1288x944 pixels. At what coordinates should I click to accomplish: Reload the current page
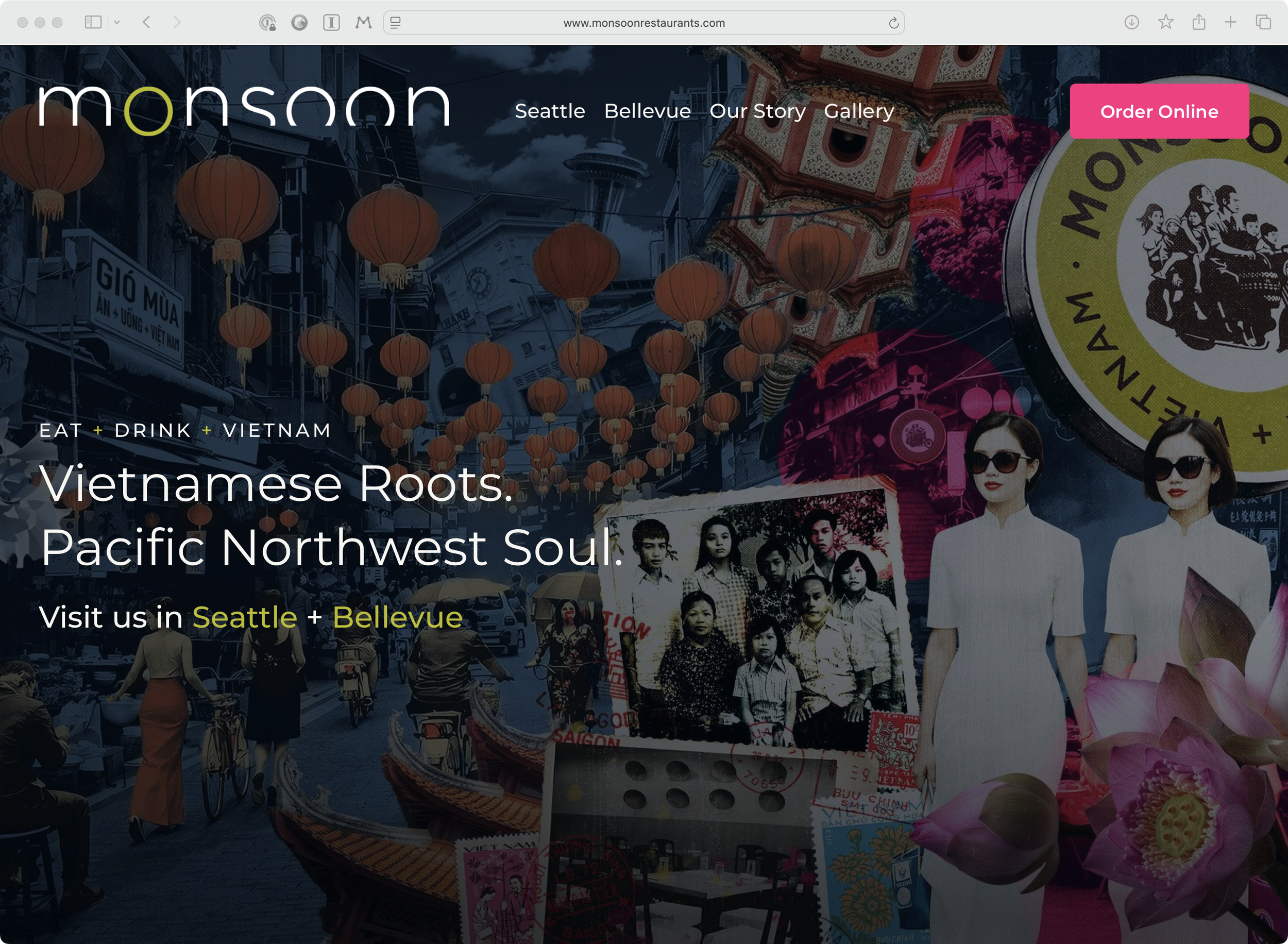click(893, 23)
